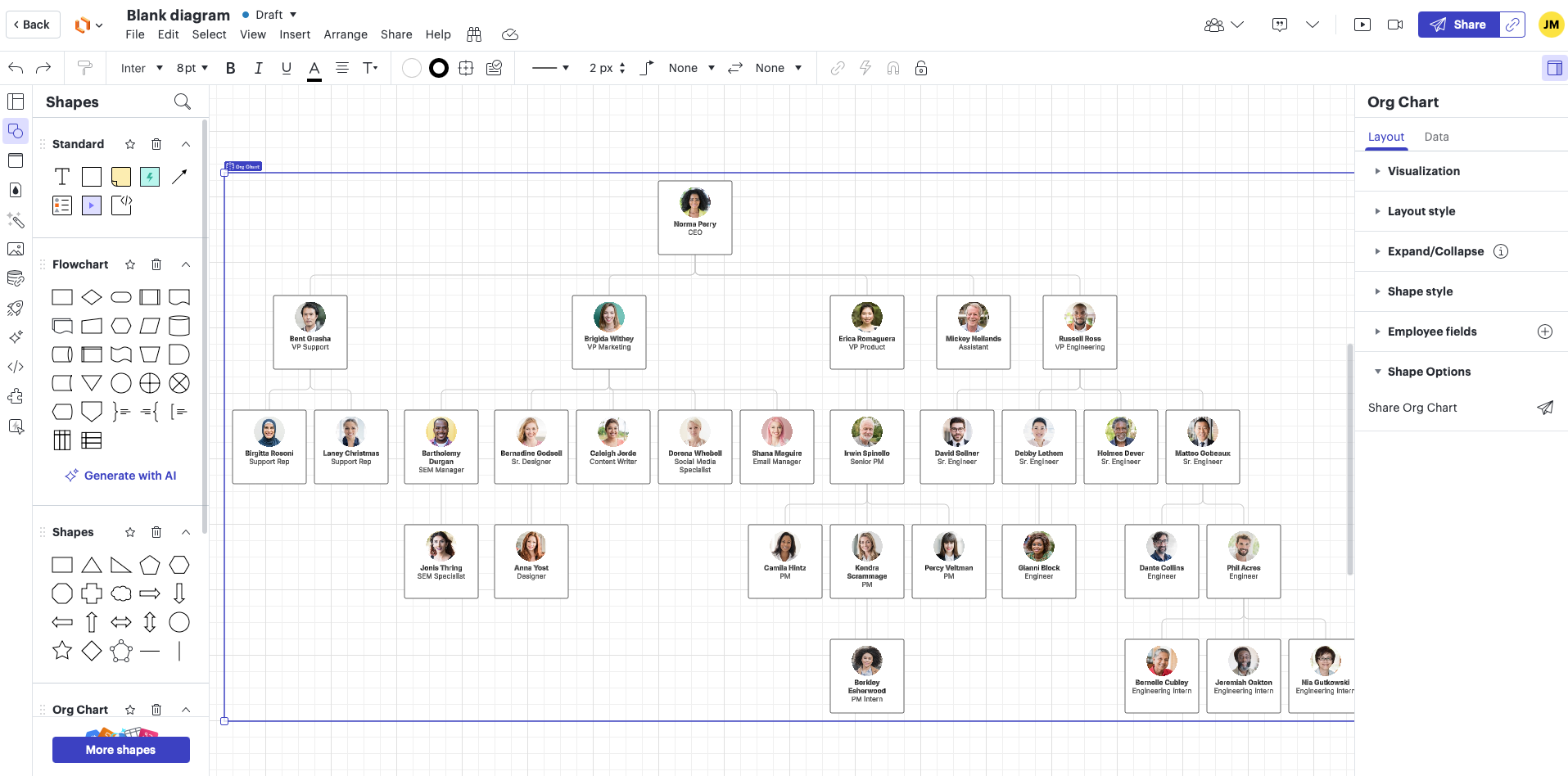
Task: Select the Norma Perry CEO card
Action: pos(694,218)
